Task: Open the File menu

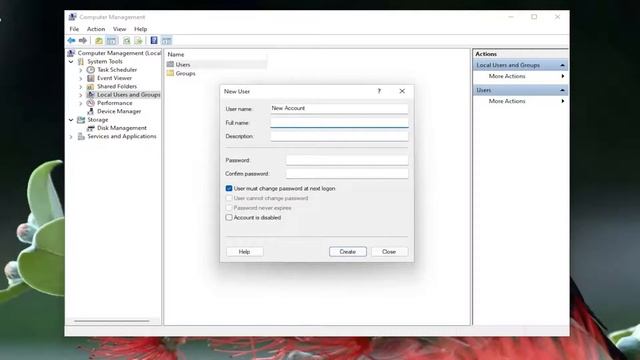Action: point(74,29)
